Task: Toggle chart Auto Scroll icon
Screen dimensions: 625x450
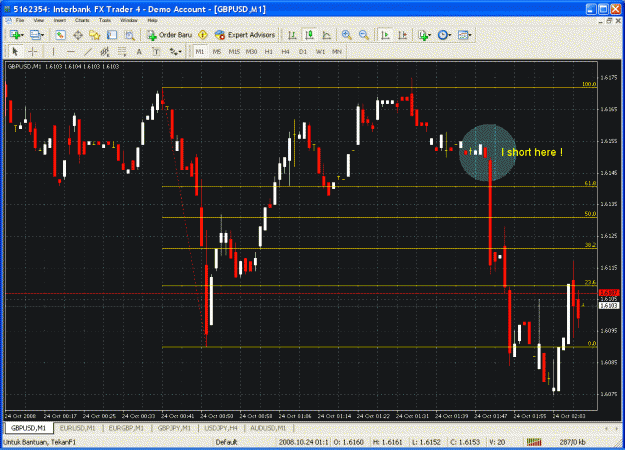Action: tap(385, 35)
